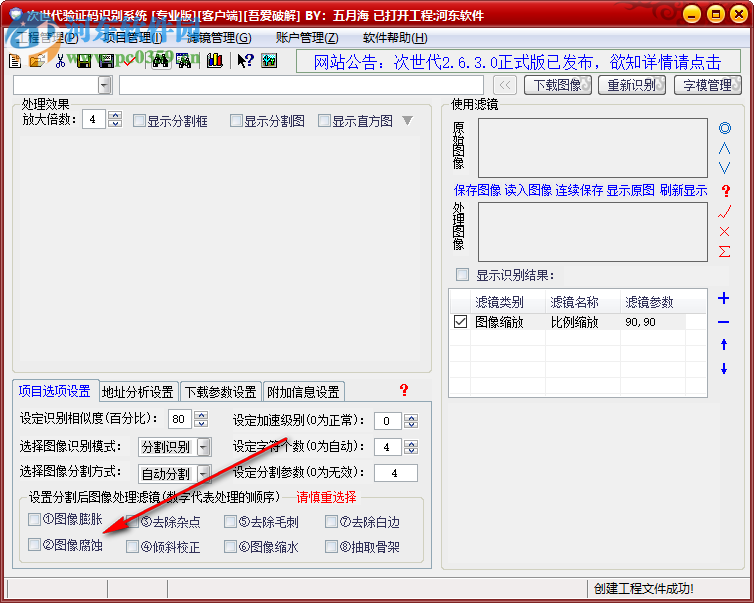Check the ④倾斜校正 option
This screenshot has width=754, height=603.
pos(132,547)
